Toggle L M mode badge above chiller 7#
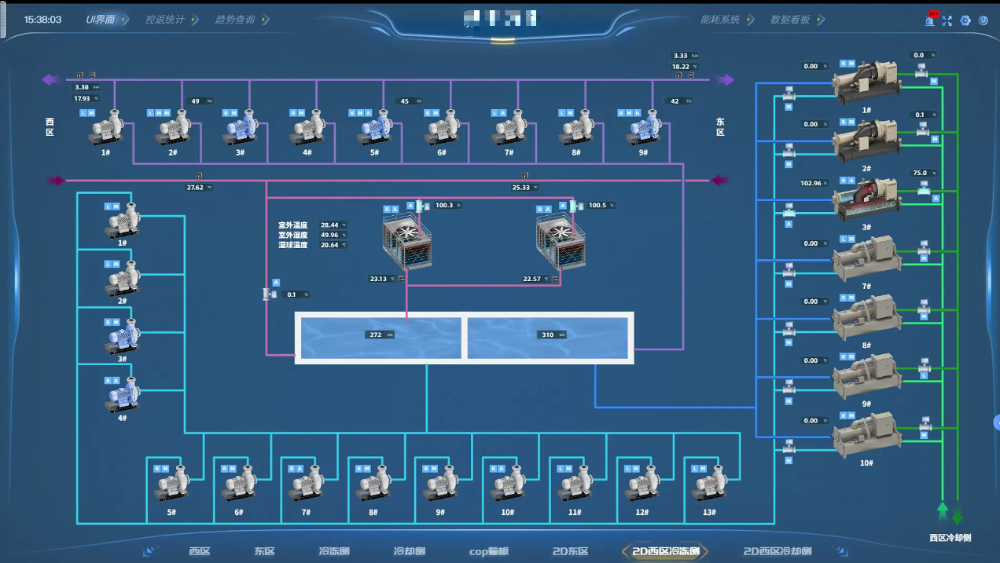The image size is (1000, 563). click(x=848, y=239)
